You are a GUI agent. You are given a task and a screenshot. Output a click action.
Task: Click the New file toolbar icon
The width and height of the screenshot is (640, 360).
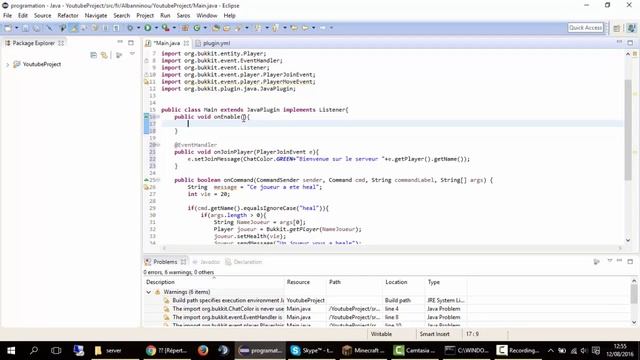8,28
